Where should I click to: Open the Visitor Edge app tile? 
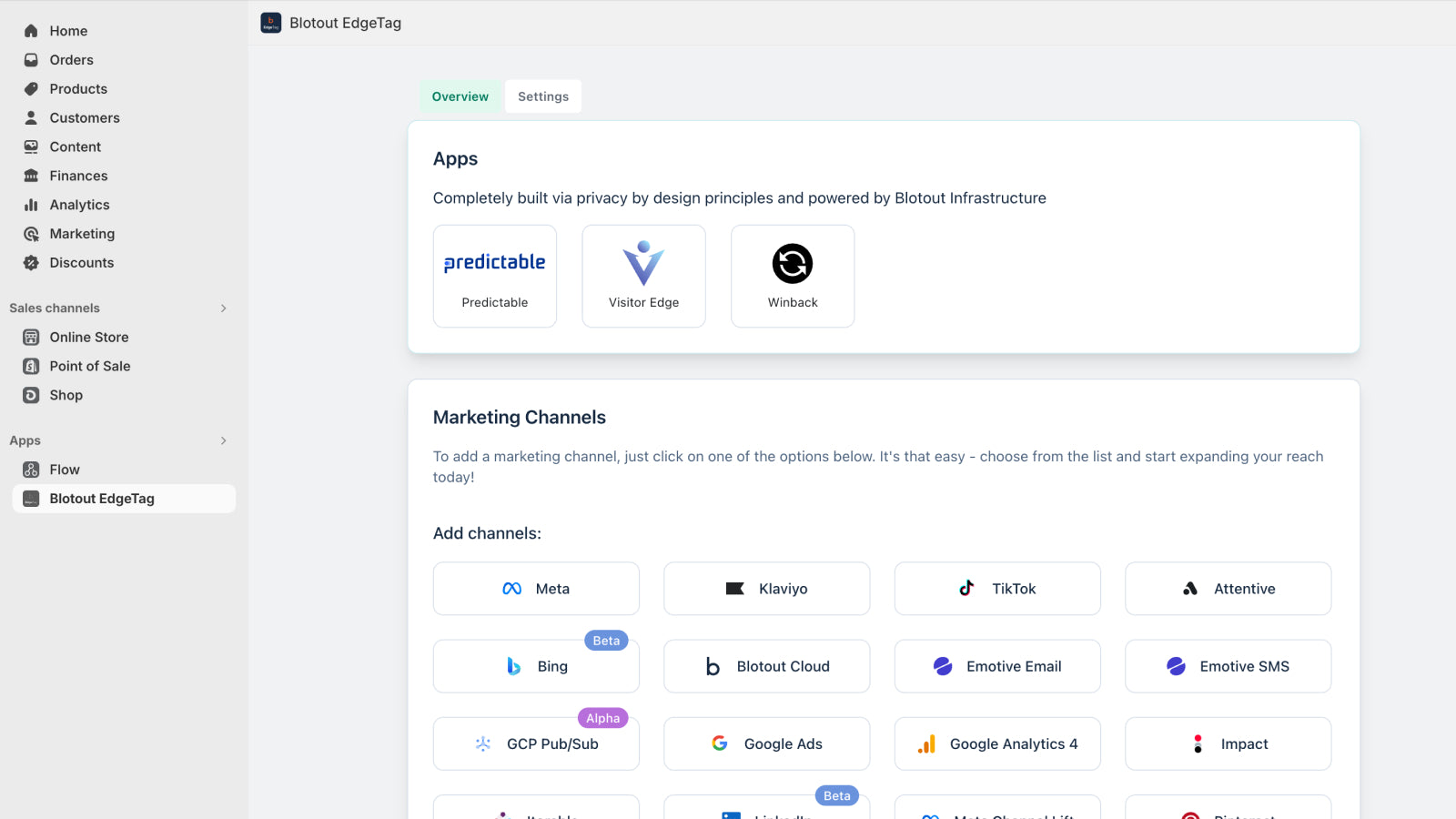(643, 276)
